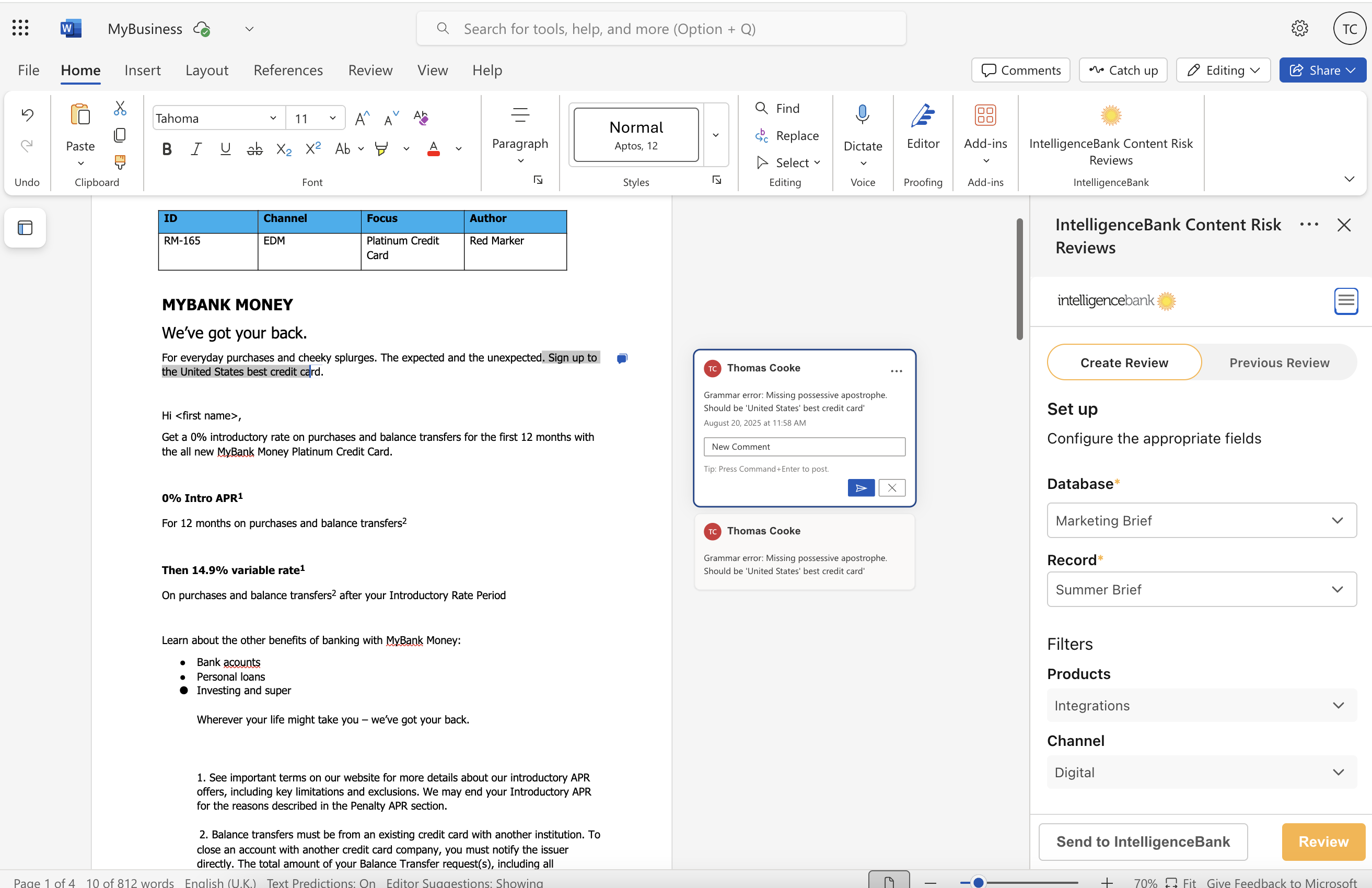Open the Database Marketing Brief dropdown

pos(1201,520)
